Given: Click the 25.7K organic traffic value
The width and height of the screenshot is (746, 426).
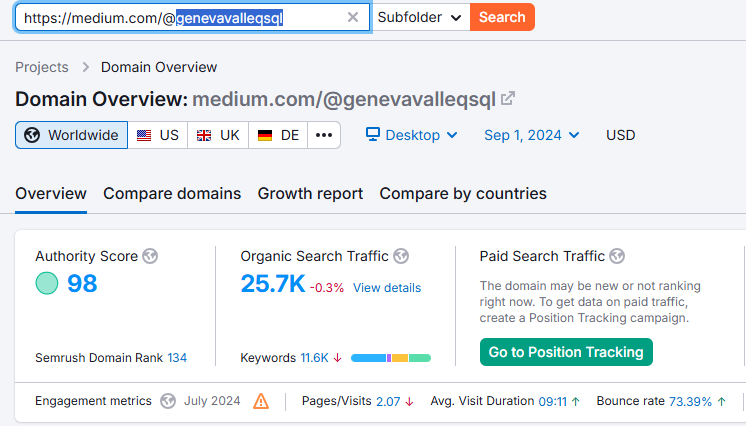Looking at the screenshot, I should click(x=273, y=284).
